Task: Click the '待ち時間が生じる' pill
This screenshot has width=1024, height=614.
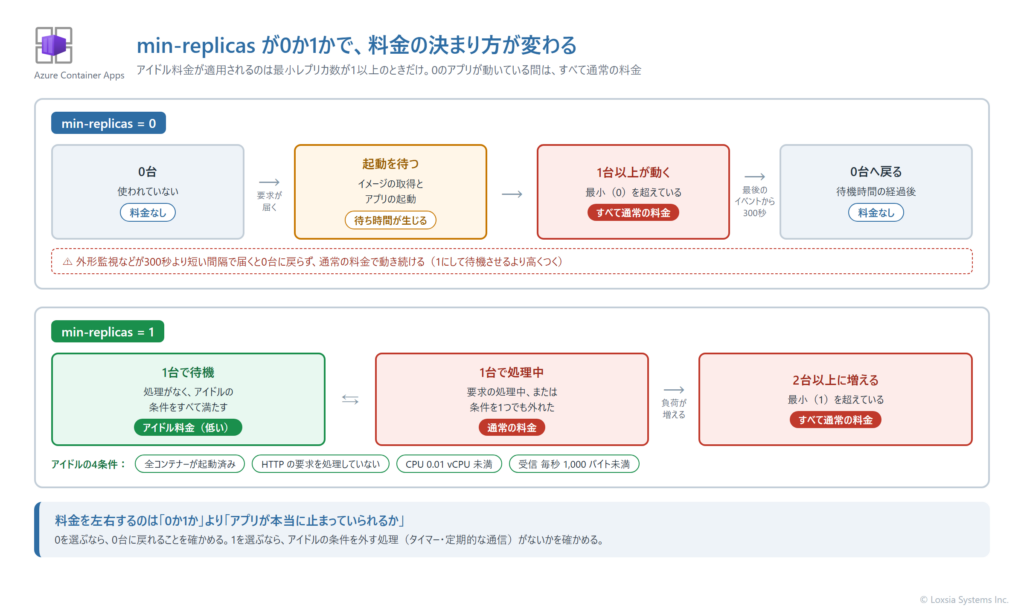Action: tap(391, 220)
